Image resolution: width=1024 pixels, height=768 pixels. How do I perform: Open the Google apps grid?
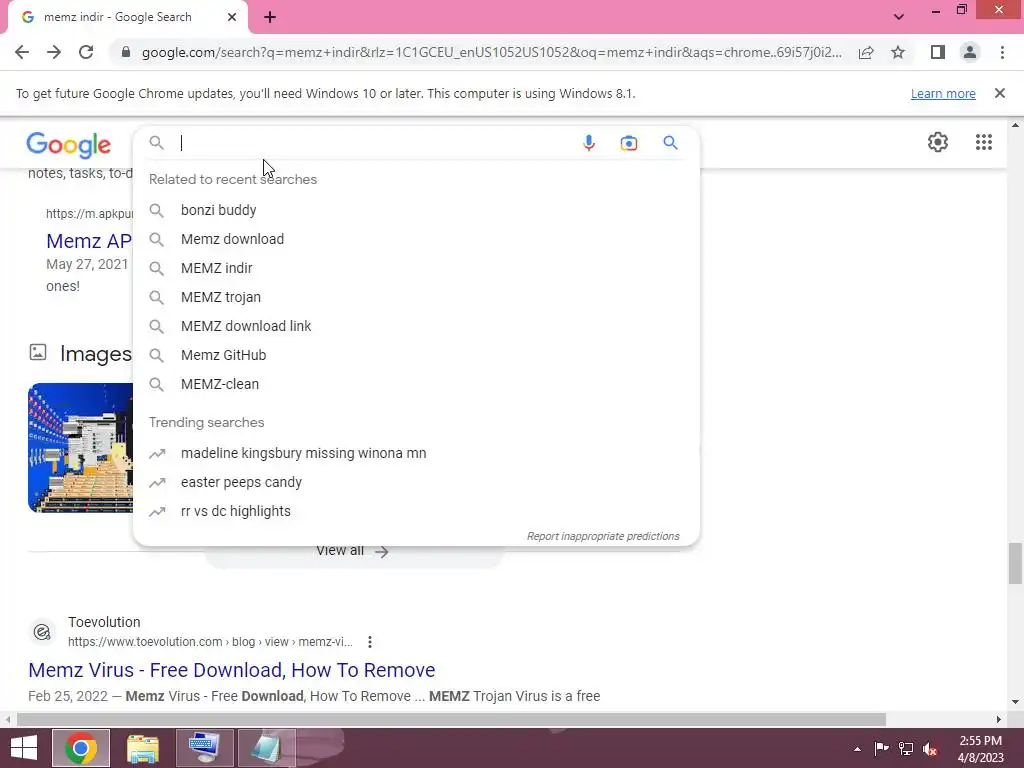pos(984,142)
